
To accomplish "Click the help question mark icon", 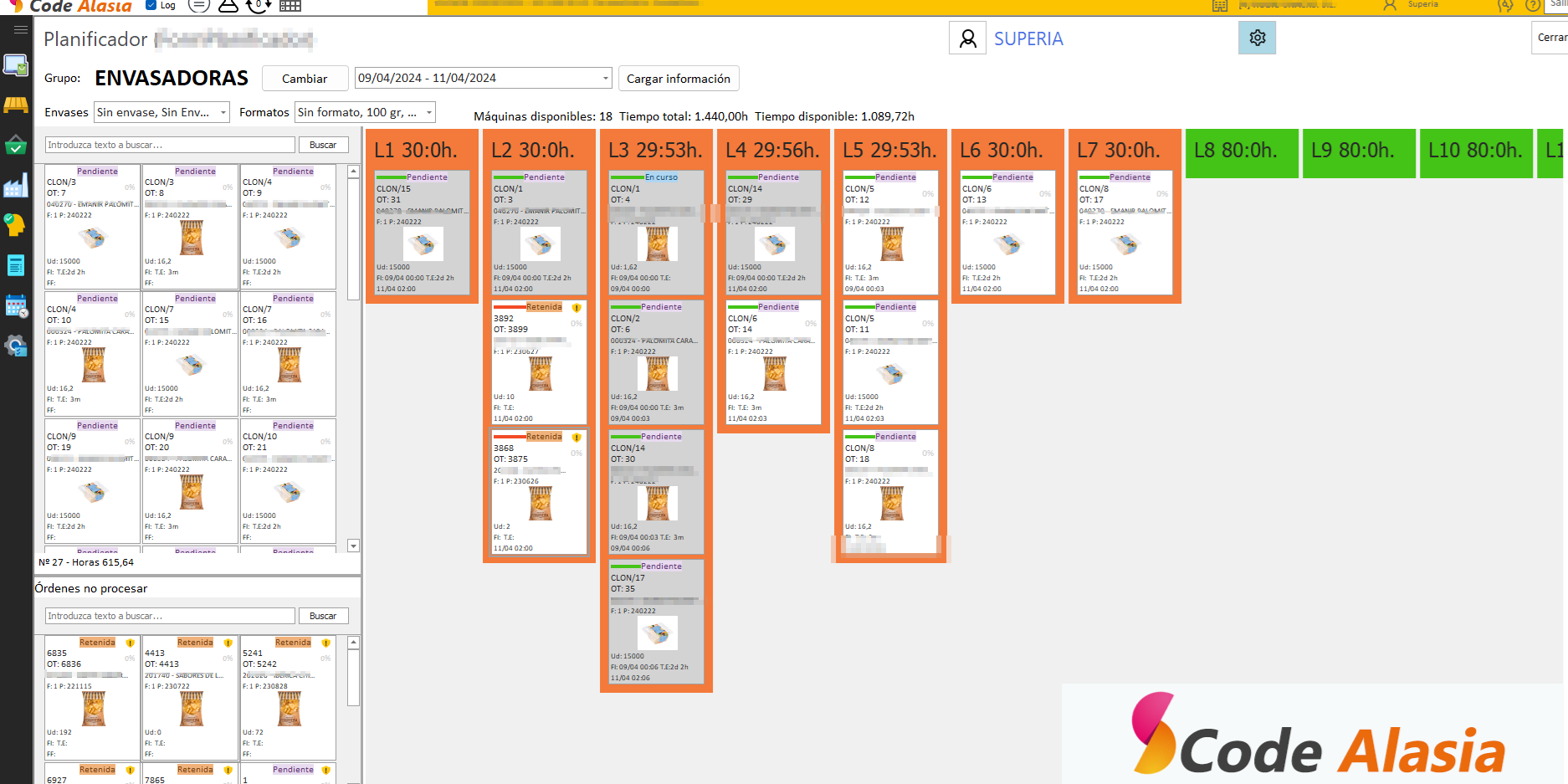I will pyautogui.click(x=1533, y=5).
